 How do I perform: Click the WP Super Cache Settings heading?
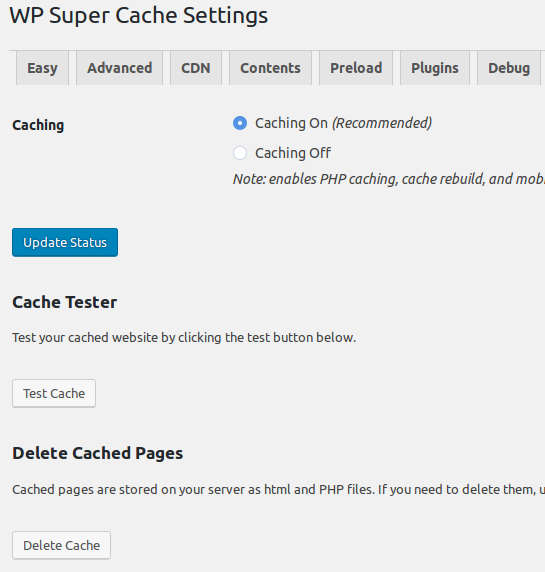(x=139, y=16)
